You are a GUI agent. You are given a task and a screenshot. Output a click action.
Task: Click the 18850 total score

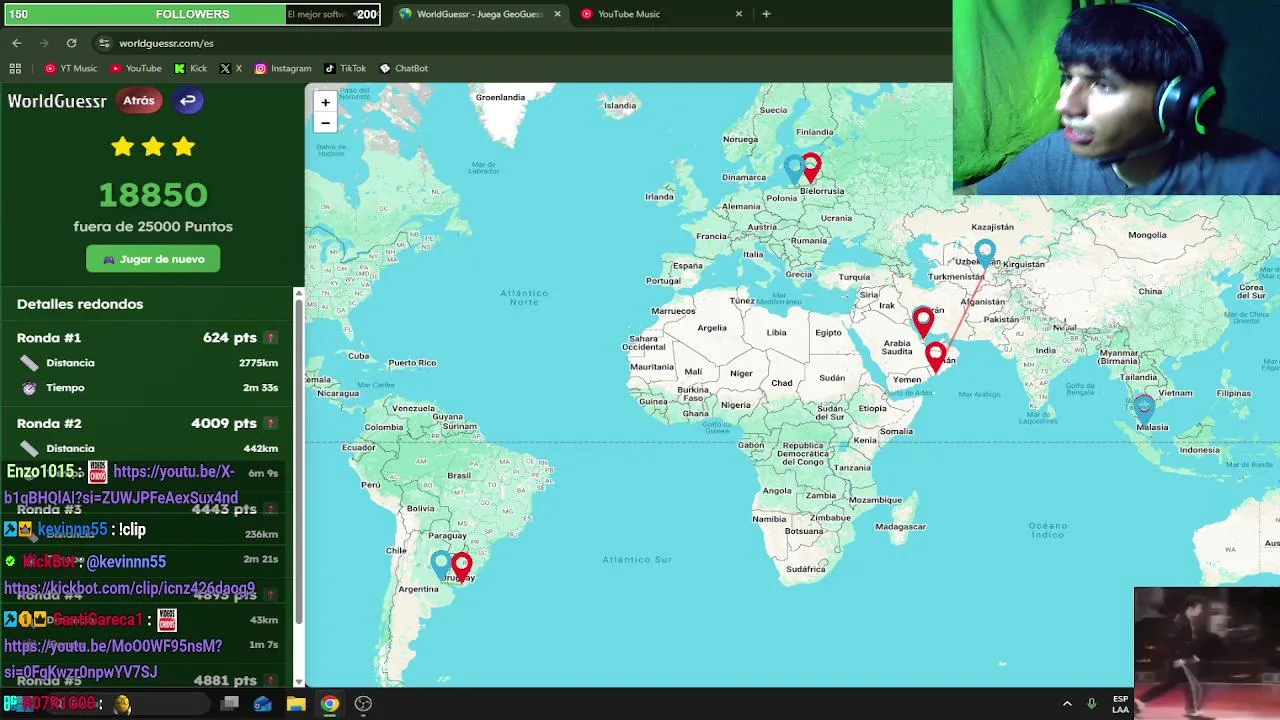click(153, 195)
